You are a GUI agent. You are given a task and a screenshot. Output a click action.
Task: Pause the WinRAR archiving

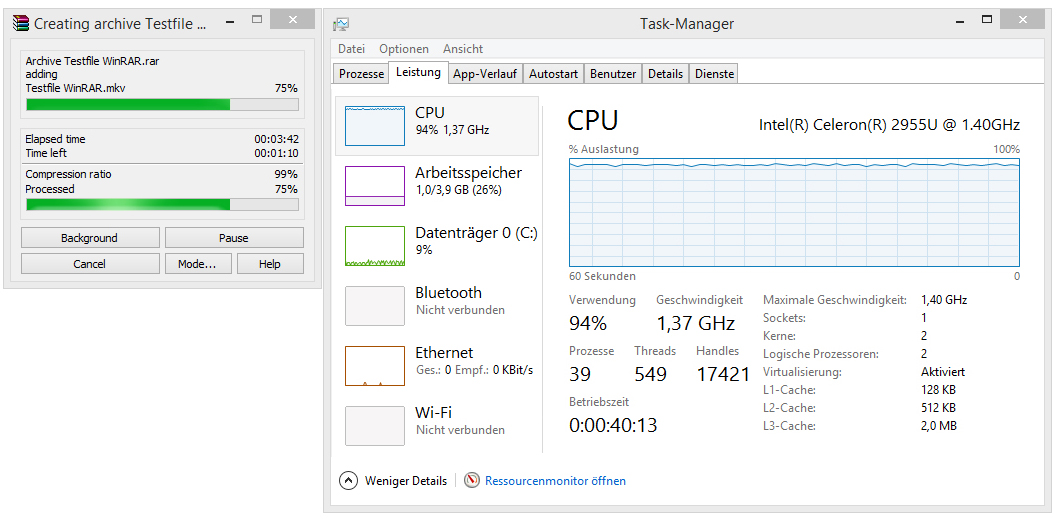pyautogui.click(x=234, y=238)
